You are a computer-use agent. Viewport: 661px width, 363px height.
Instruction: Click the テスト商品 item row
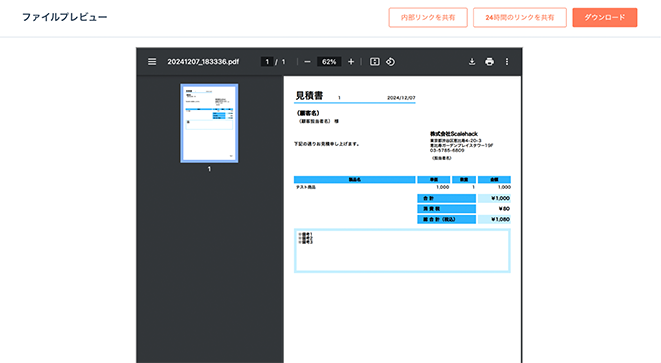tap(402, 187)
